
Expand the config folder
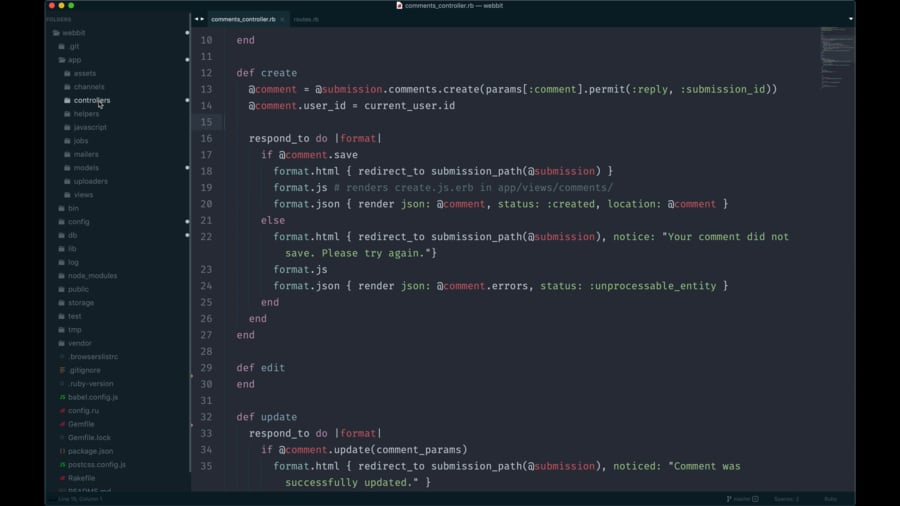click(79, 221)
